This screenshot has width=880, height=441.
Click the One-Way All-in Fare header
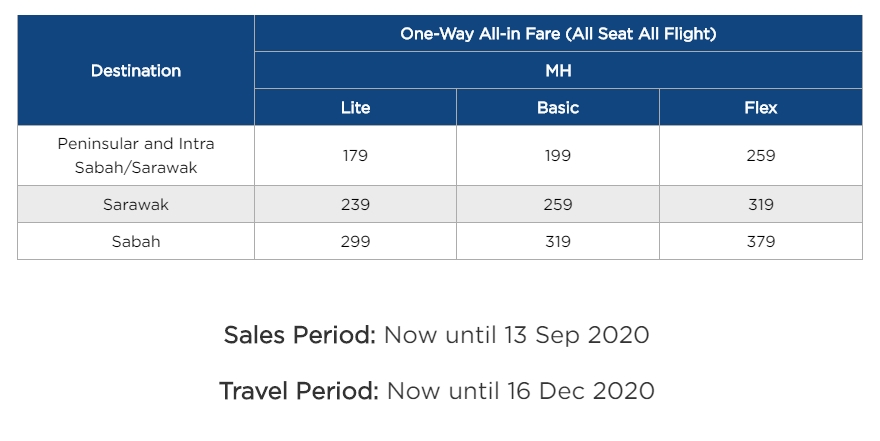[558, 34]
